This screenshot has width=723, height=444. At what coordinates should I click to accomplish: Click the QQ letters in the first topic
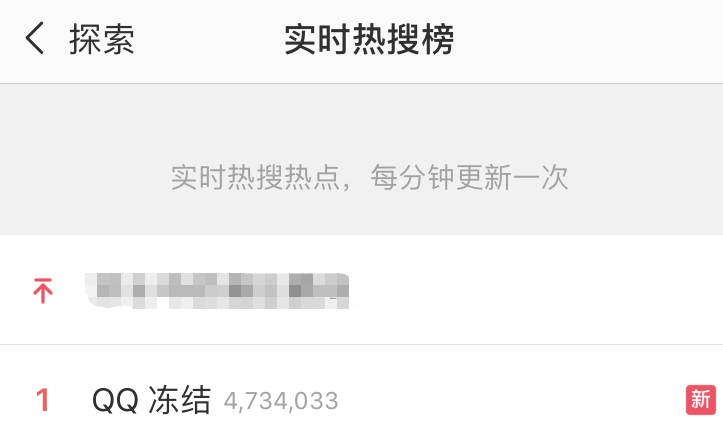[x=115, y=400]
